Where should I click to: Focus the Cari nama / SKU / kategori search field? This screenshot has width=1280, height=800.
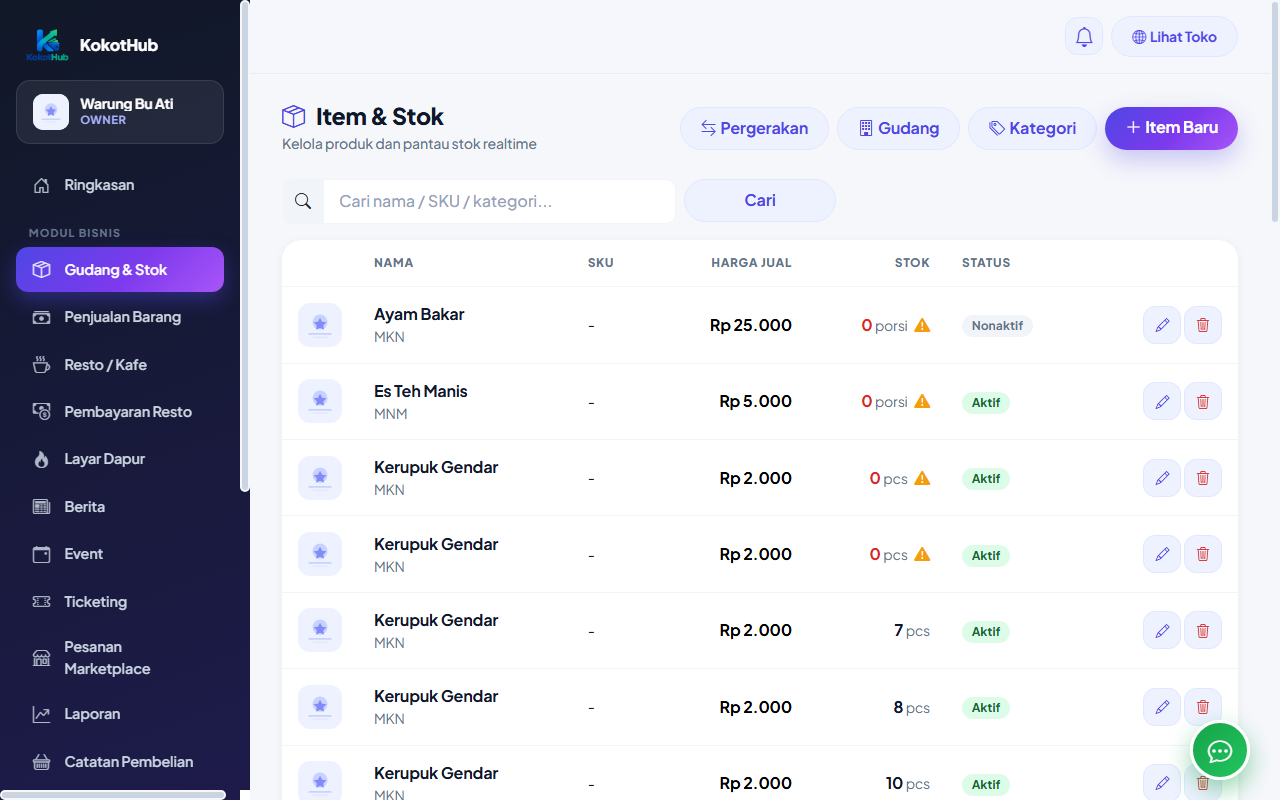(499, 201)
